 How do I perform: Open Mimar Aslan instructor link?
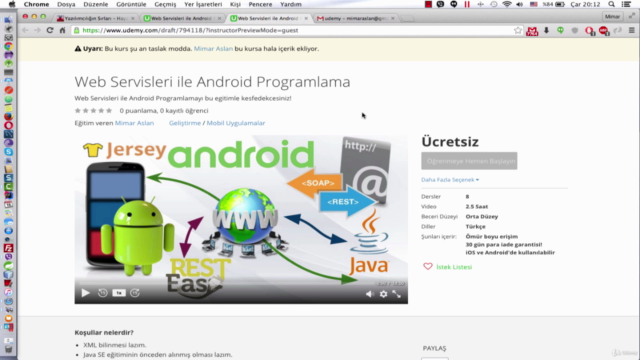(134, 123)
